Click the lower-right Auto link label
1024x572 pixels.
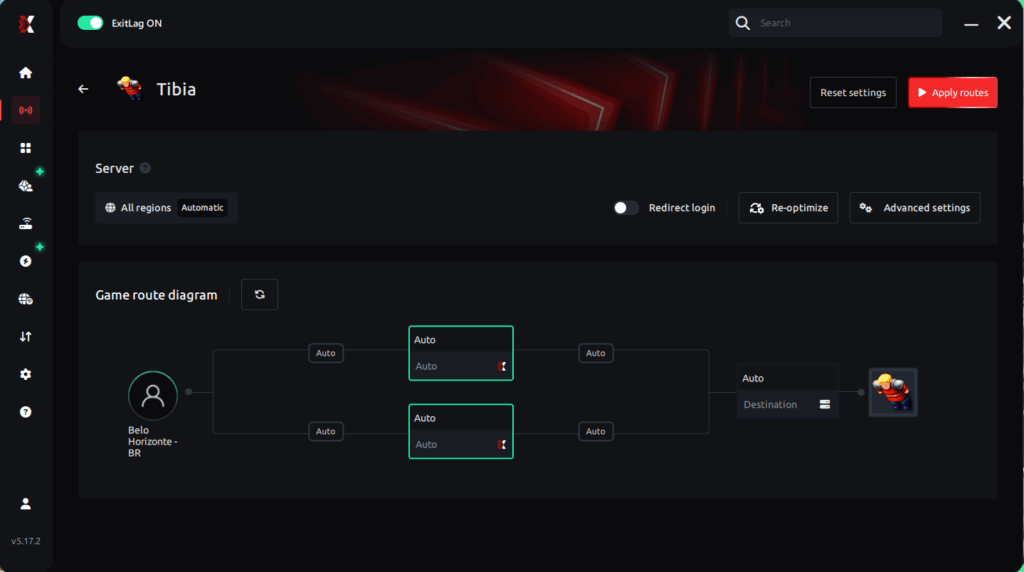click(x=596, y=432)
